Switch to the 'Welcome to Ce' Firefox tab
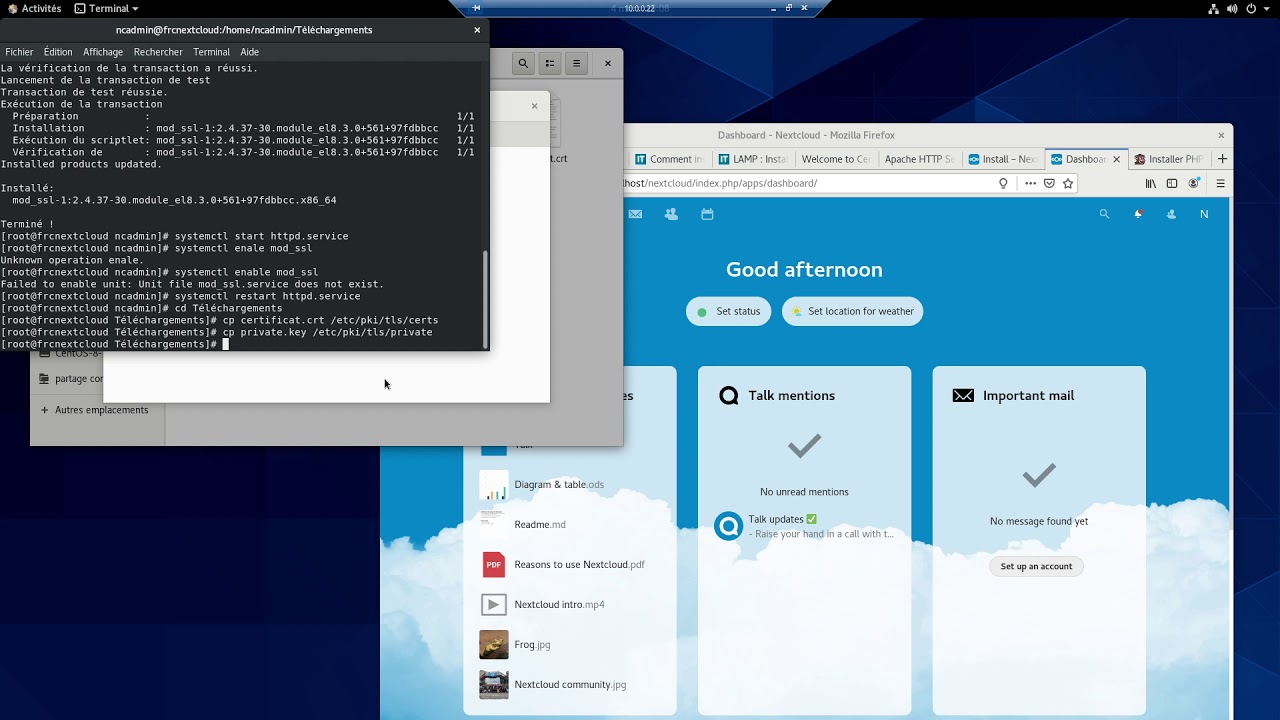Image resolution: width=1280 pixels, height=720 pixels. (835, 159)
